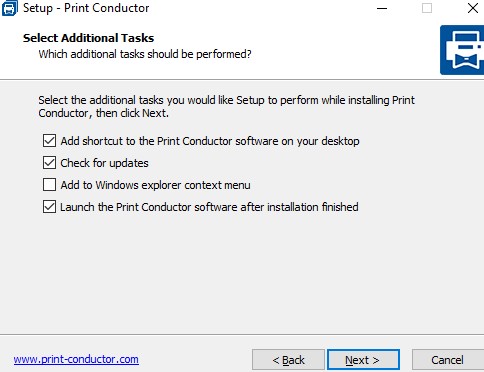Click the Print Conductor title bar icon

pyautogui.click(x=9, y=8)
